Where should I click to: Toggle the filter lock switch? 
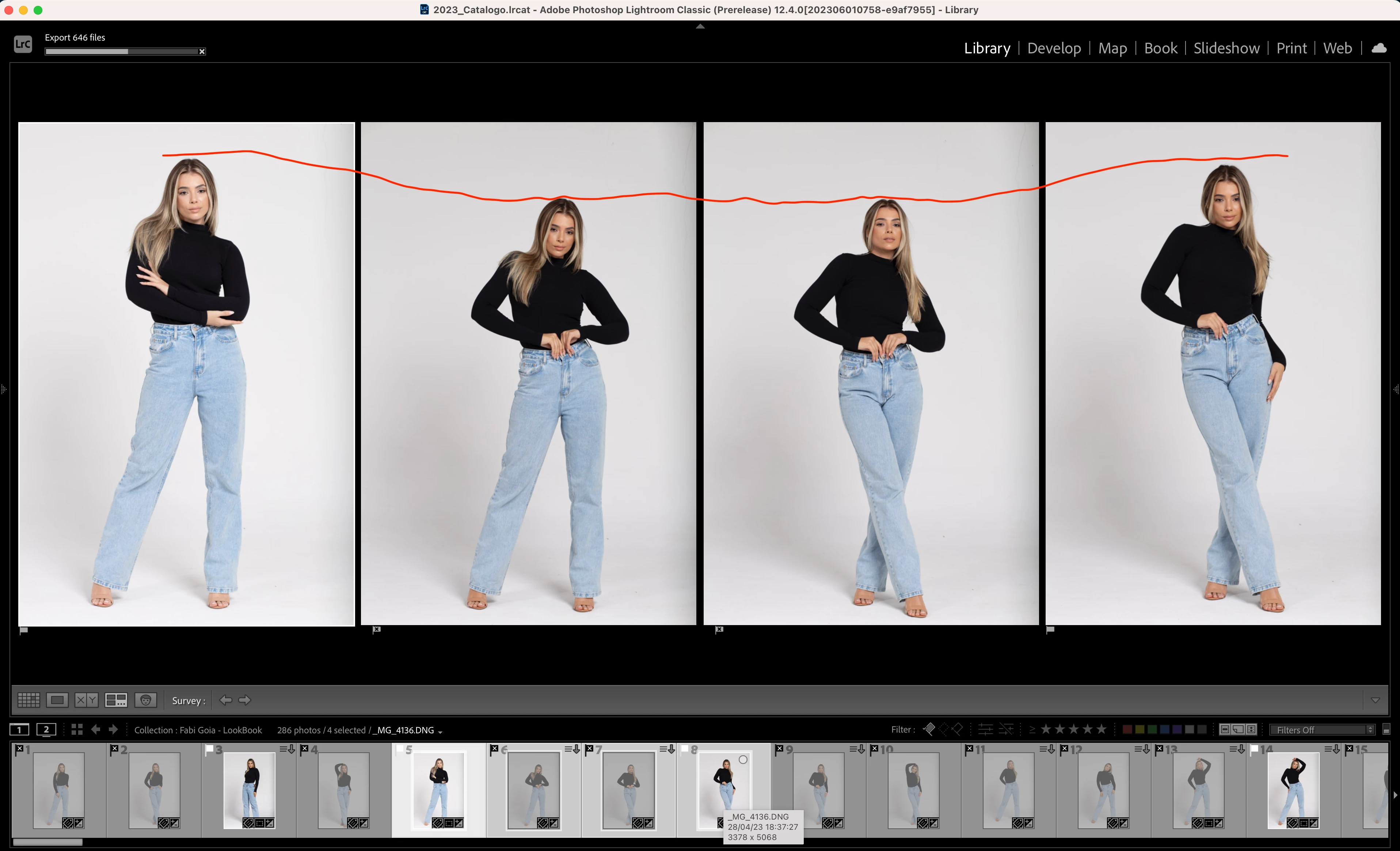point(1386,729)
